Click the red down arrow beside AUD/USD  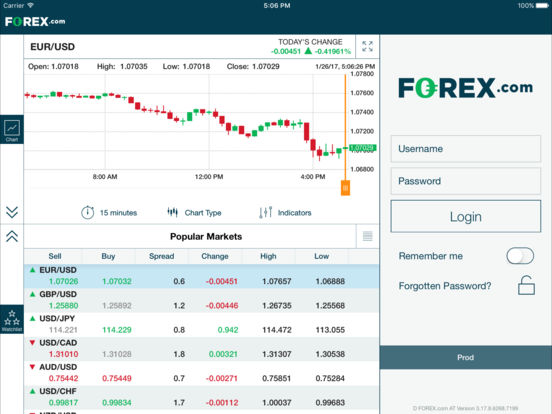(x=32, y=367)
